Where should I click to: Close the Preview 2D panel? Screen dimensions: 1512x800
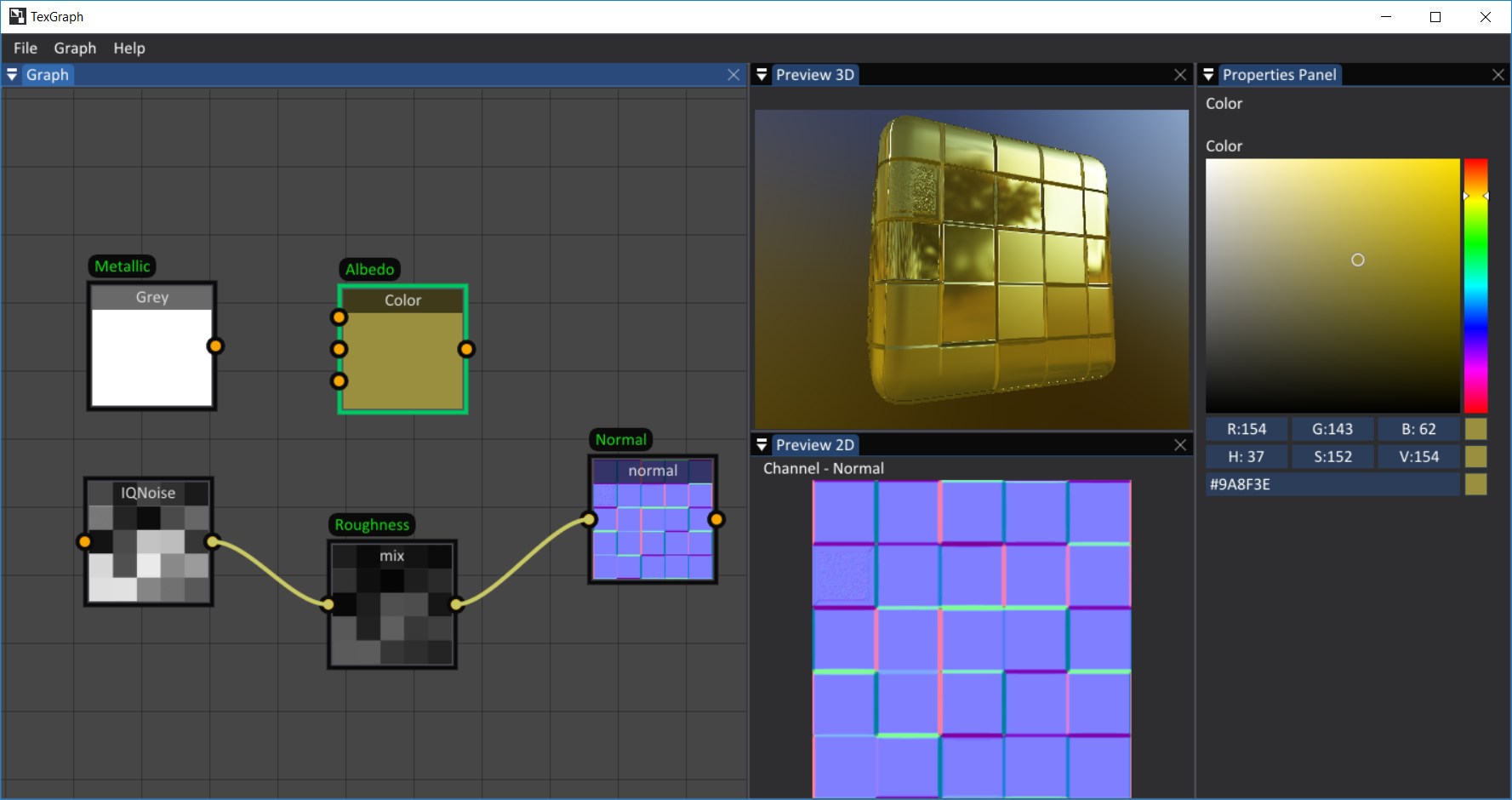point(1181,444)
